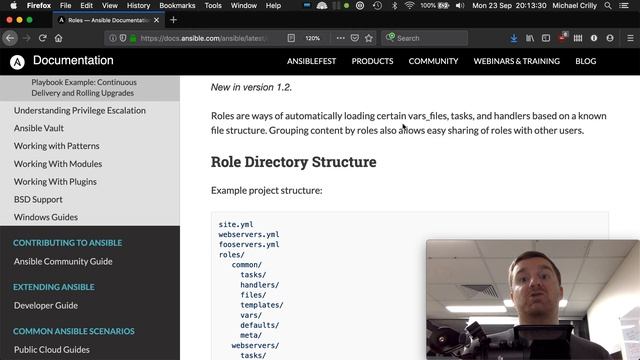Screen dimensions: 640x360
Task: Open Ansible Community Guide in sidebar
Action: tap(63, 261)
